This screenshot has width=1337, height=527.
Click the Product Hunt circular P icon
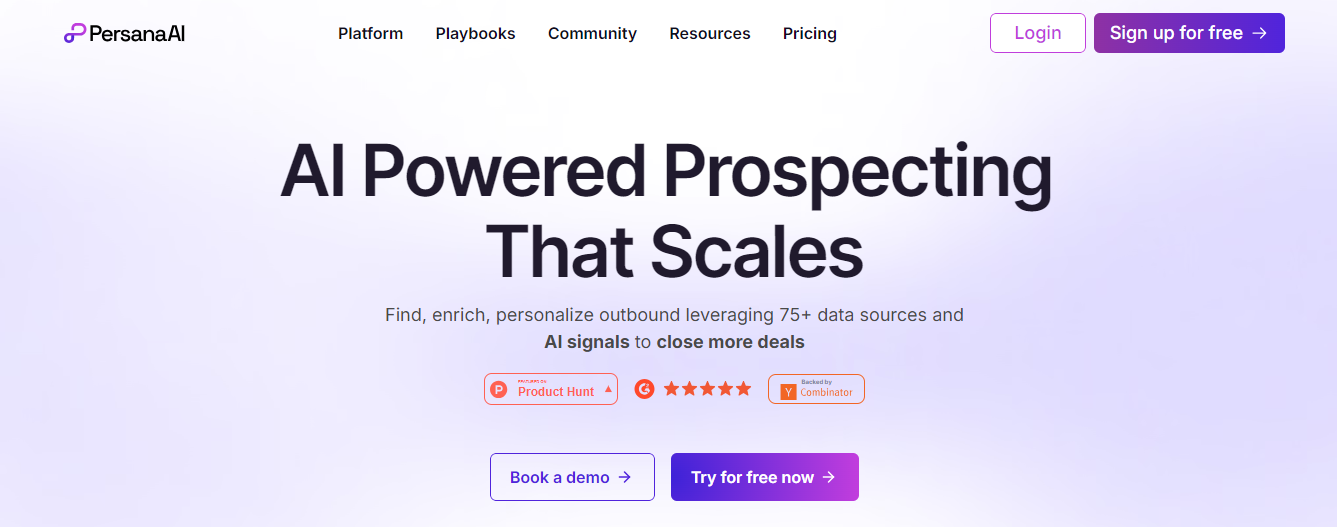click(x=499, y=390)
